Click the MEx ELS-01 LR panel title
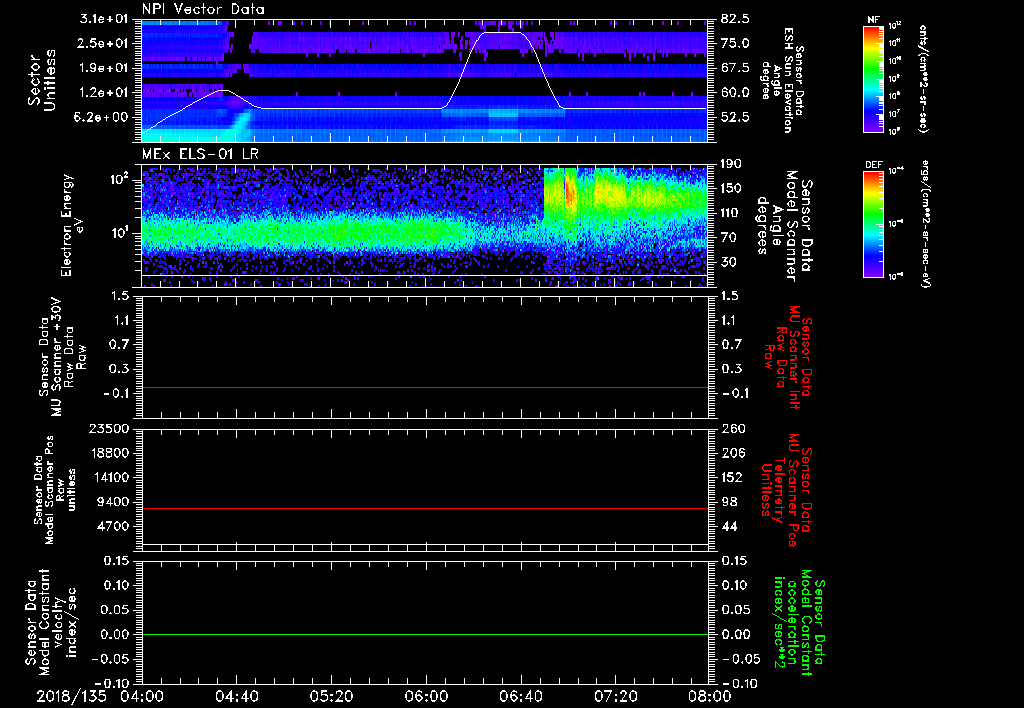1024x708 pixels. [x=199, y=155]
